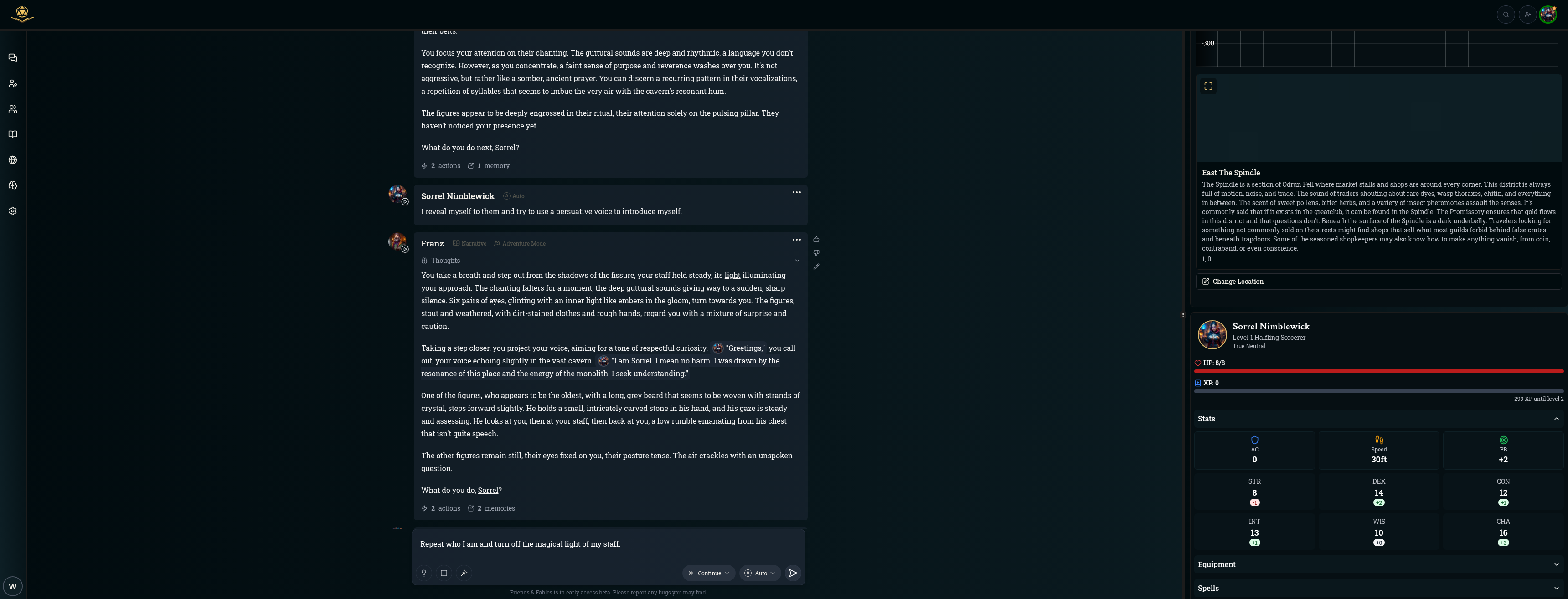The image size is (1568, 599).
Task: Like Franz's response with thumbs up
Action: (816, 240)
